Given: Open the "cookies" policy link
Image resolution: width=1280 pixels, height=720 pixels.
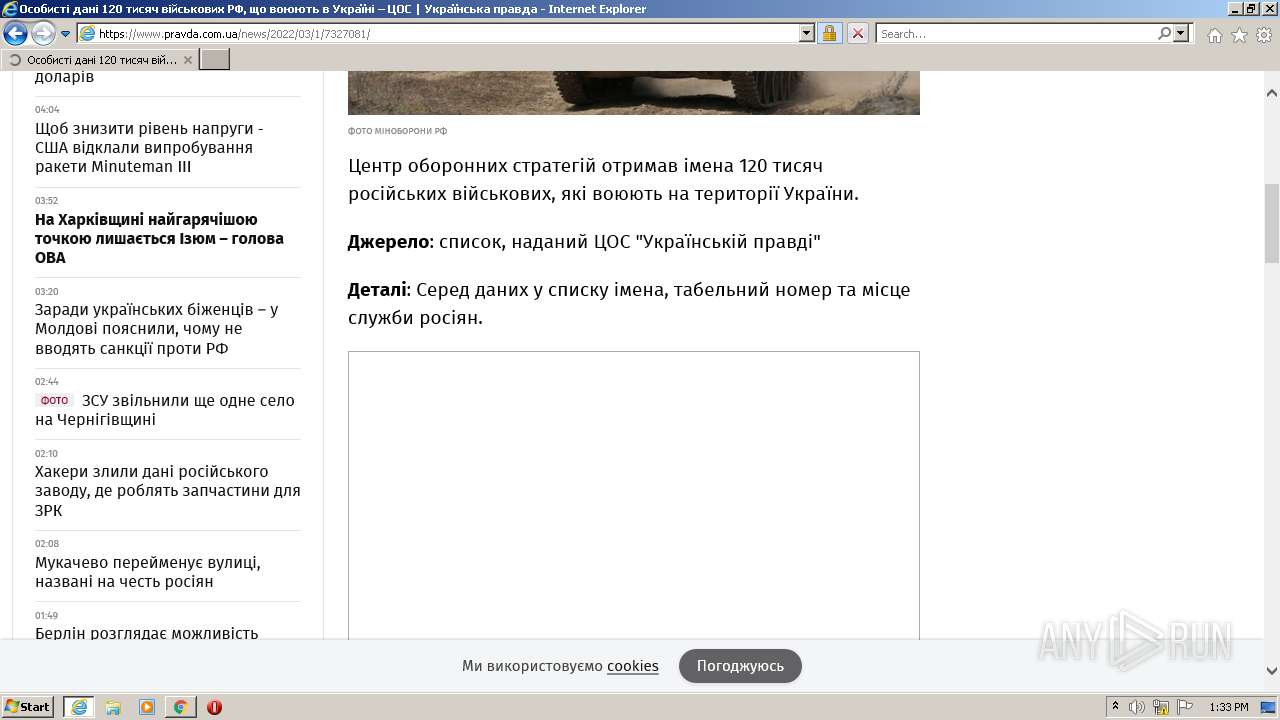Looking at the screenshot, I should click(632, 666).
